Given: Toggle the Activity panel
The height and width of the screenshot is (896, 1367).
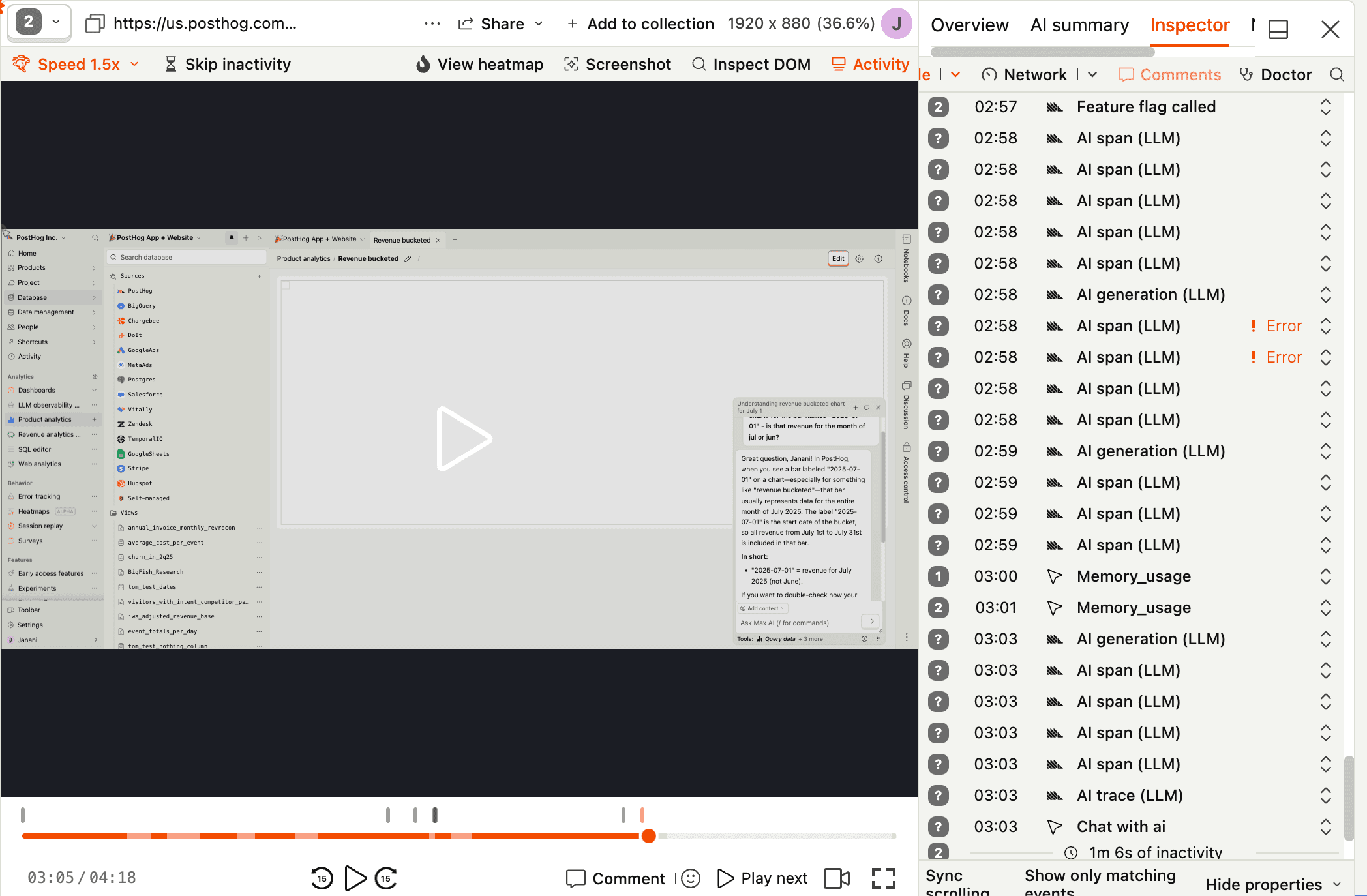Looking at the screenshot, I should click(870, 64).
